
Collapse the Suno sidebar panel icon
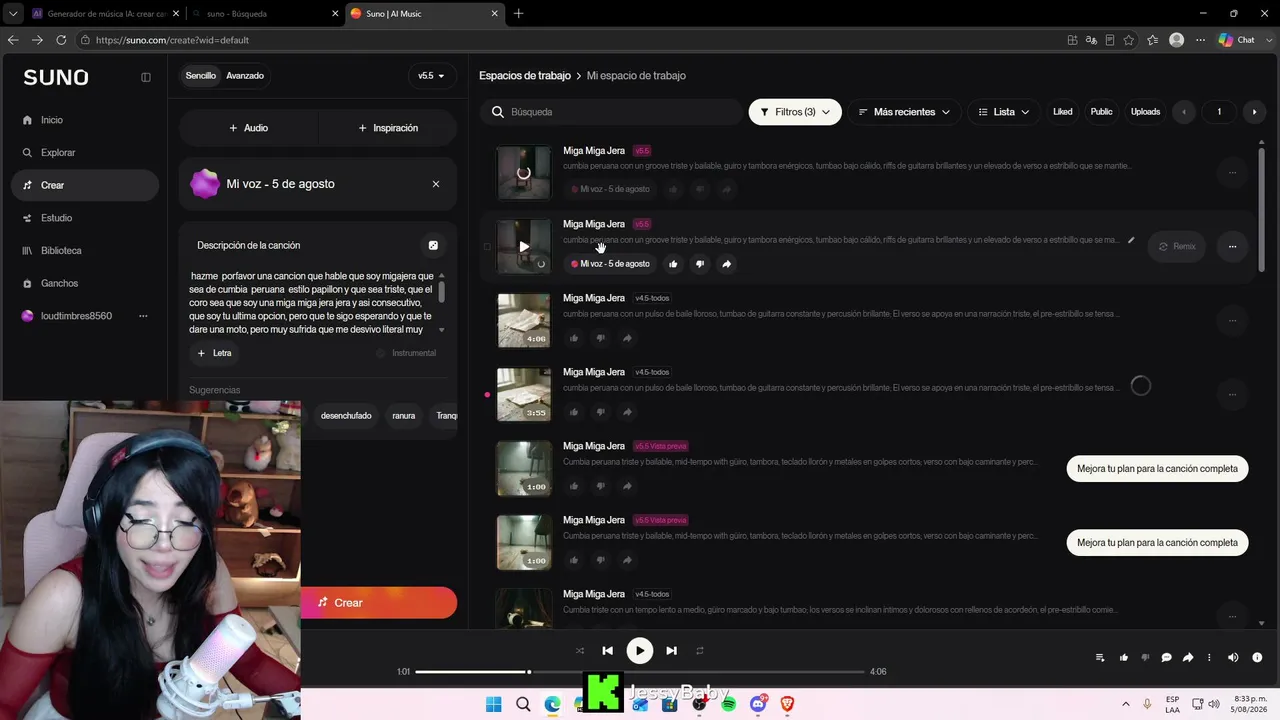pyautogui.click(x=146, y=77)
